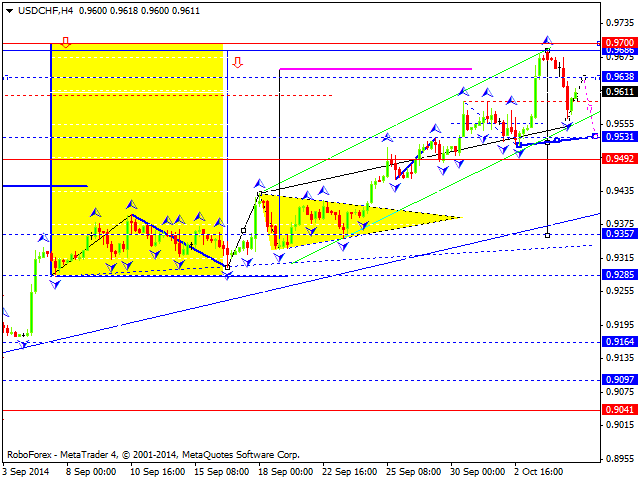Select the red 0.9492 price level label
The image size is (640, 480).
[x=620, y=158]
